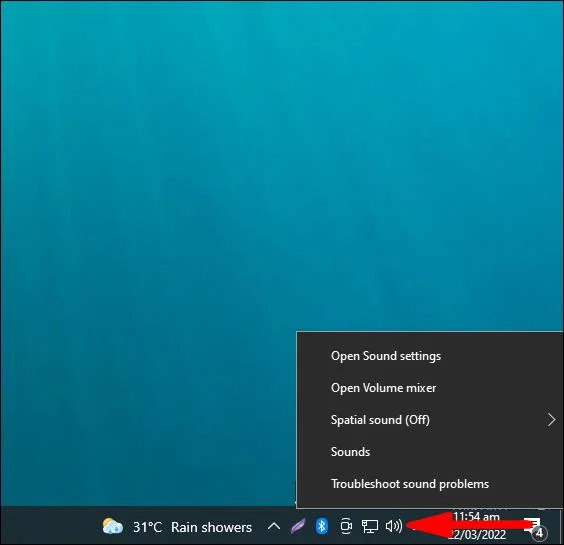Open the Bluetooth tray icon
Screen dimensions: 564x545
coord(322,526)
